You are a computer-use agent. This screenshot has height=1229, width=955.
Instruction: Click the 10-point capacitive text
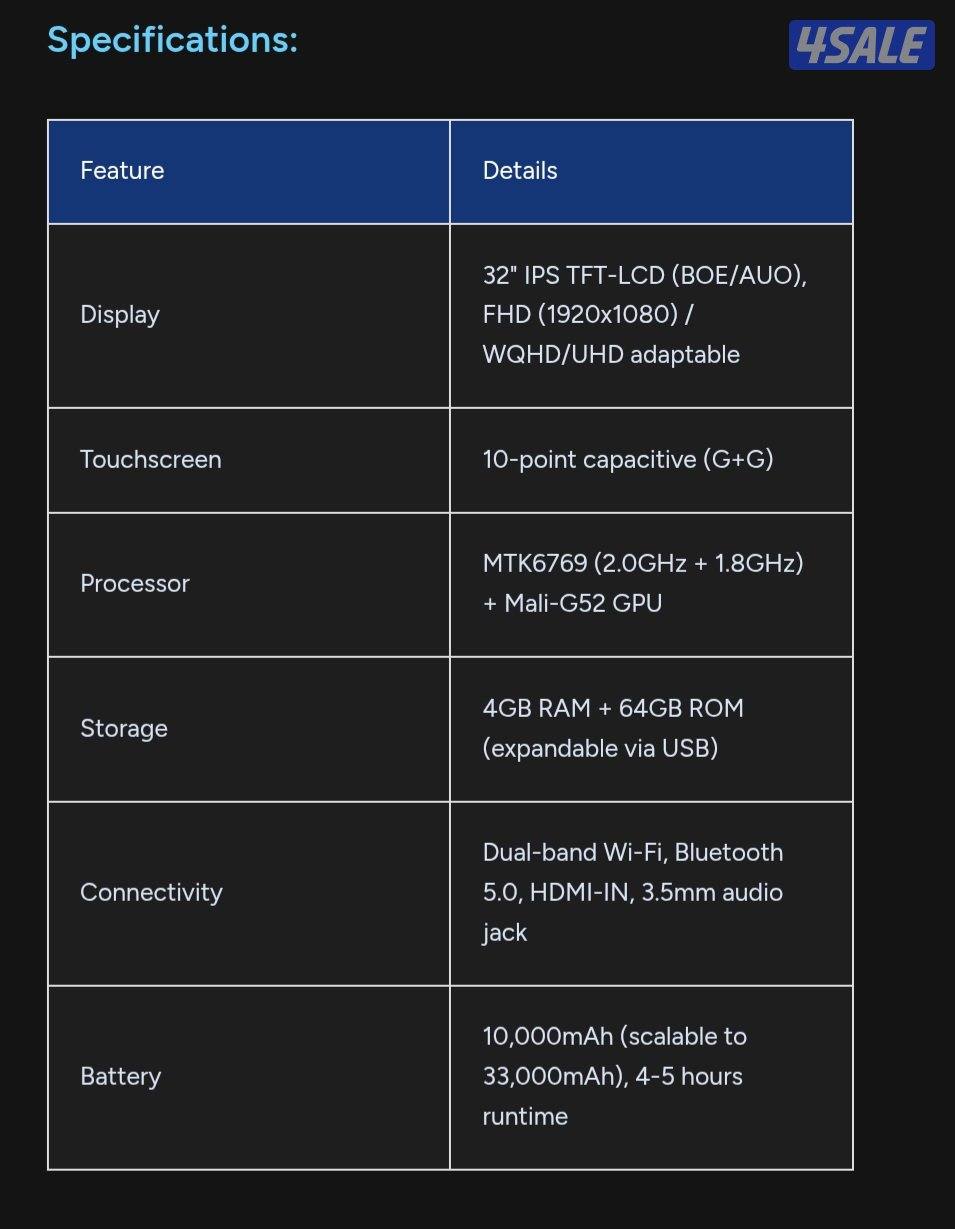[627, 460]
